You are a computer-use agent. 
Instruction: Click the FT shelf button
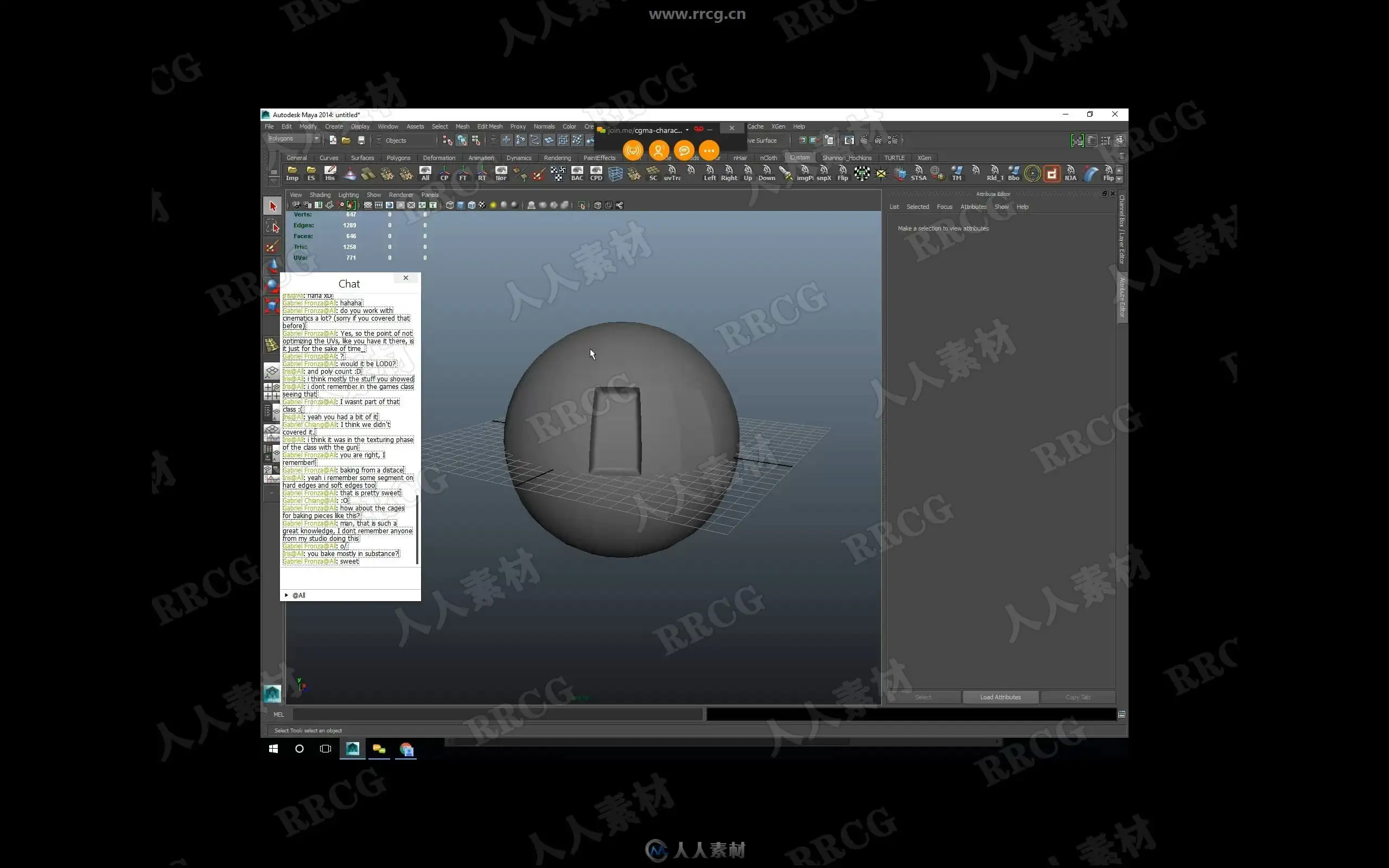(463, 174)
